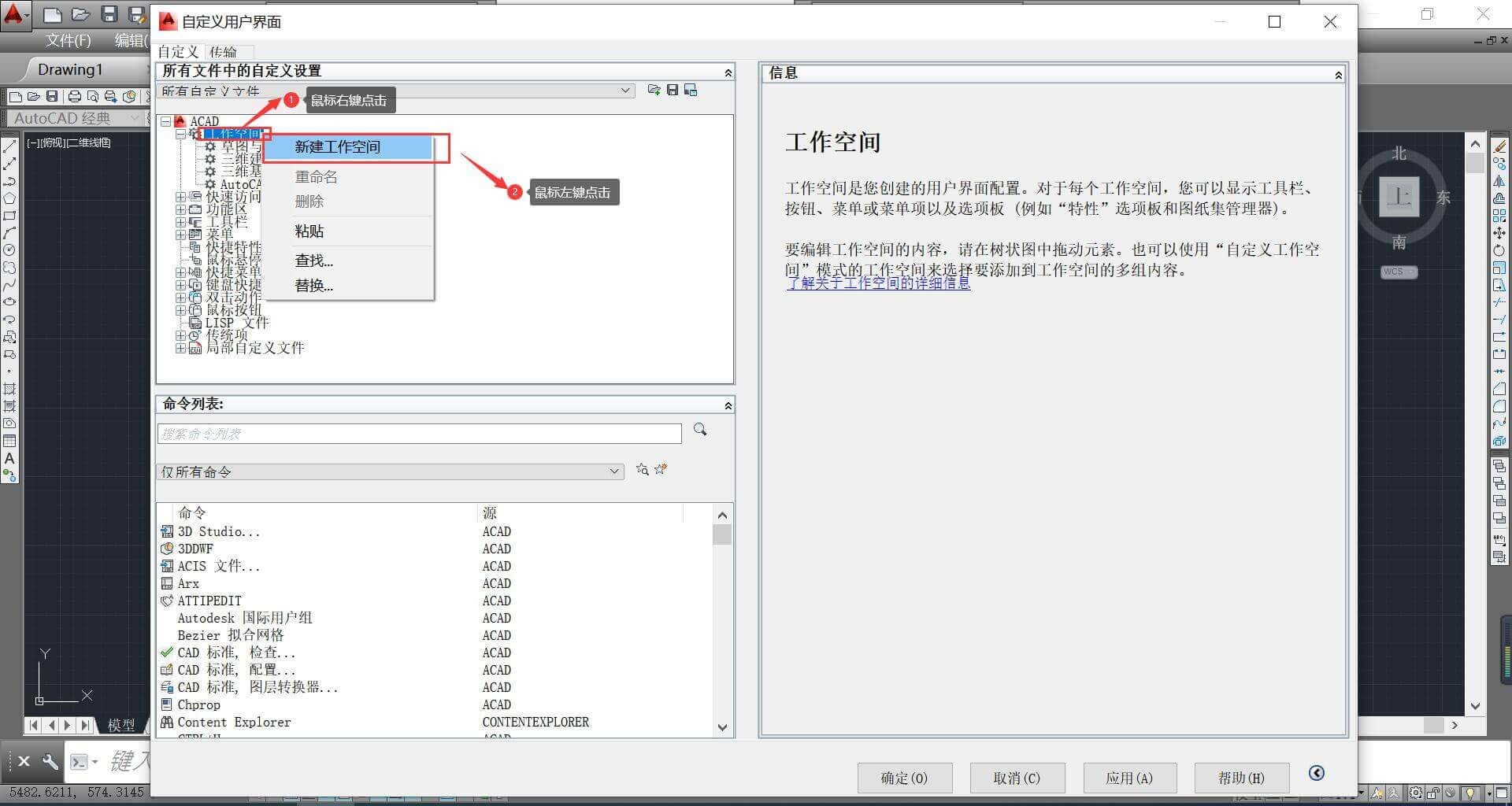Screen dimensions: 1512x806
Task: Select the Move tool in the AutoCAD modify toolbar
Action: tap(1499, 233)
